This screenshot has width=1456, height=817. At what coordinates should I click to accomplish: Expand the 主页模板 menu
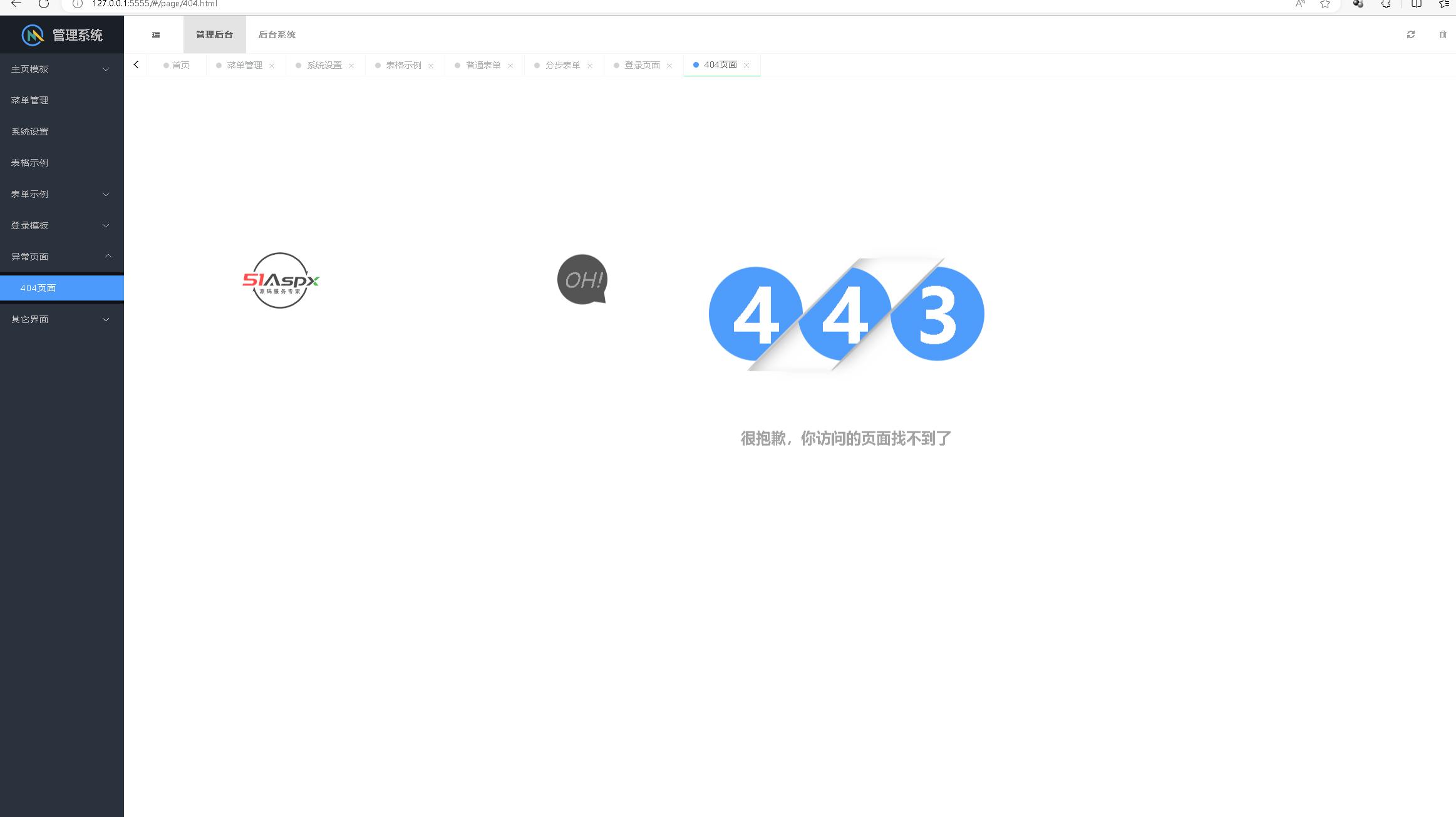[62, 69]
